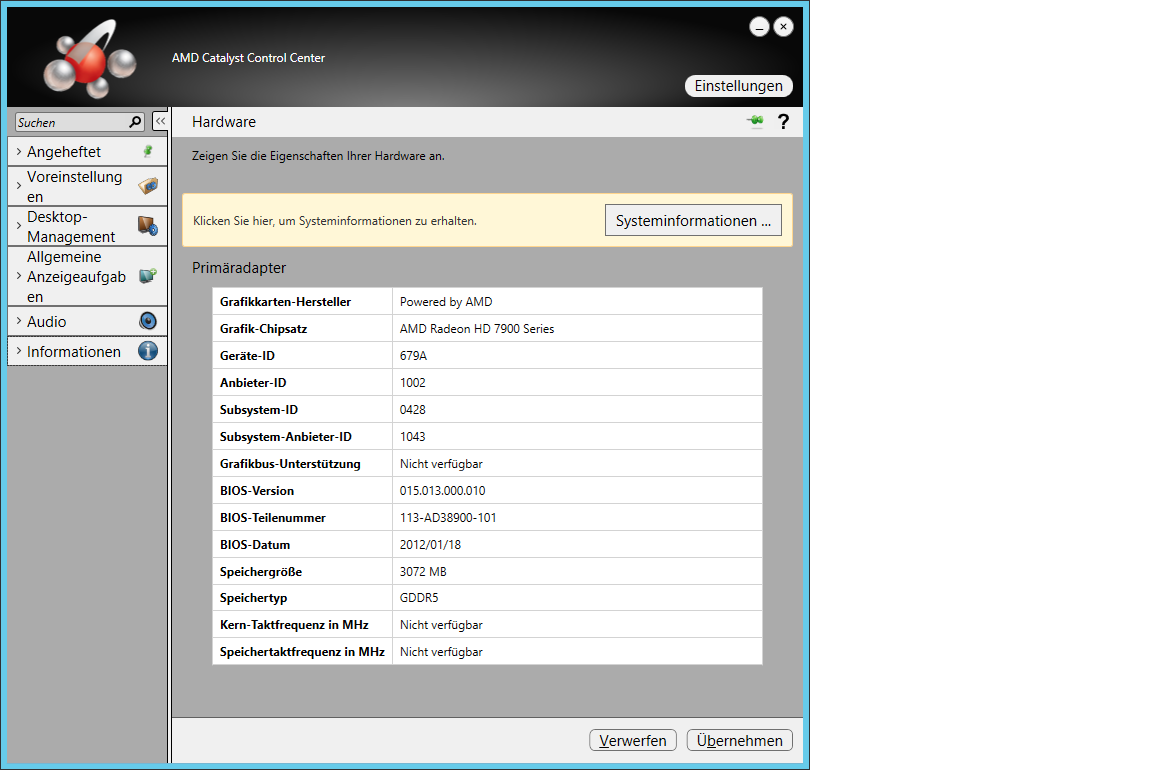Open the Einstellungen menu
Image resolution: width=1152 pixels, height=770 pixels.
(x=738, y=86)
